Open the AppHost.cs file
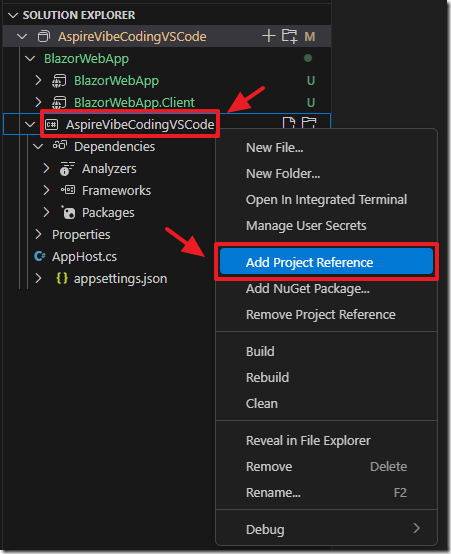 (x=84, y=257)
